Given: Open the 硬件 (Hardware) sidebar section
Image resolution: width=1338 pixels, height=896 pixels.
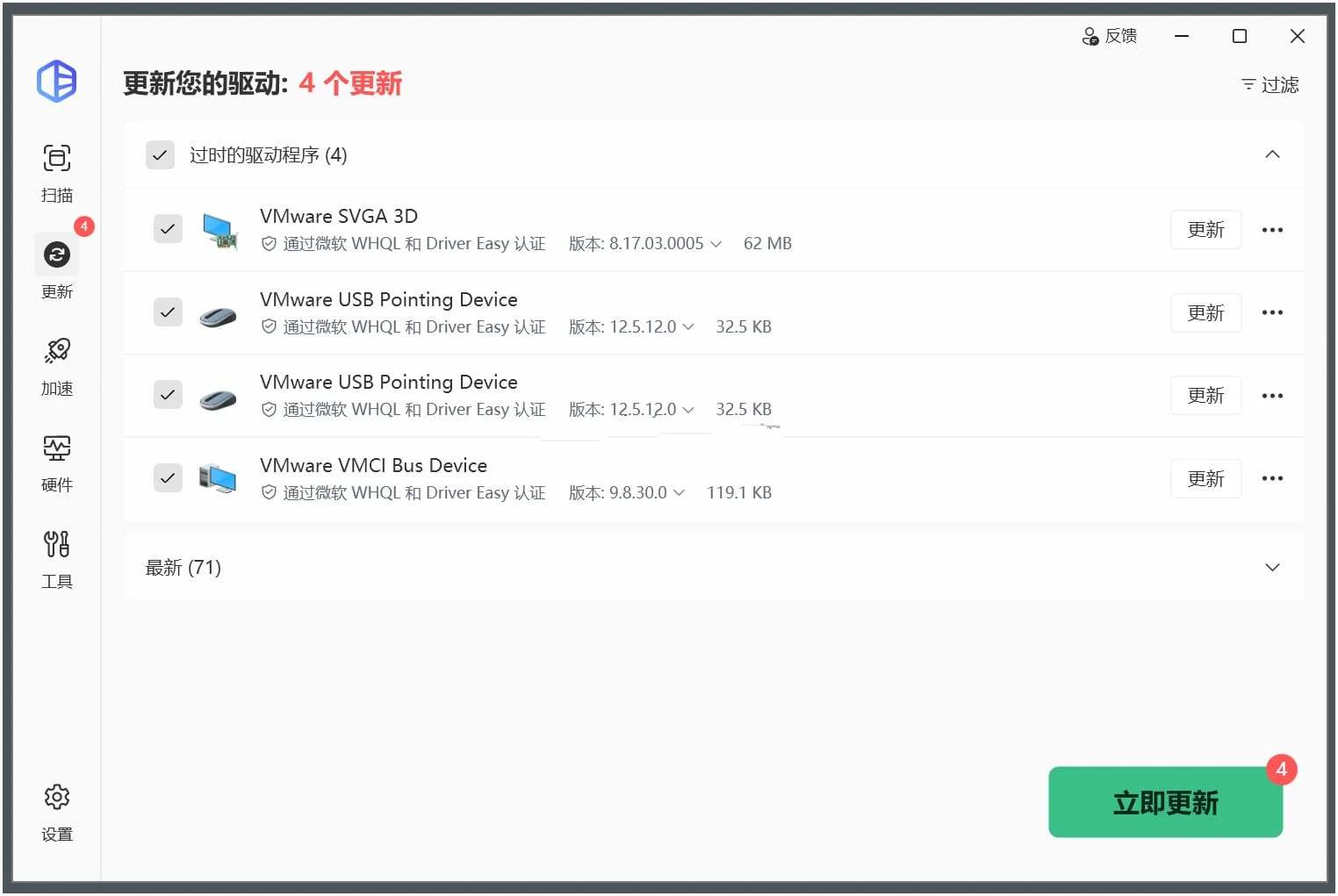Looking at the screenshot, I should click(57, 462).
